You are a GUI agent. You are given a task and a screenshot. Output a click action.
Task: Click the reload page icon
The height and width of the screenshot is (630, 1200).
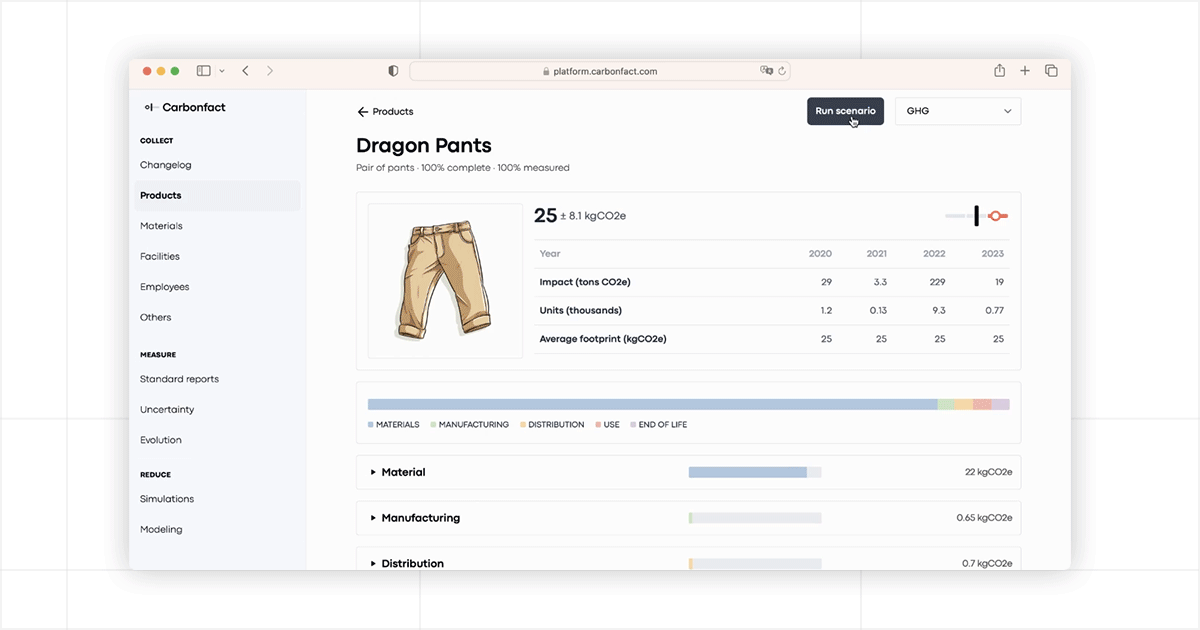(x=781, y=70)
